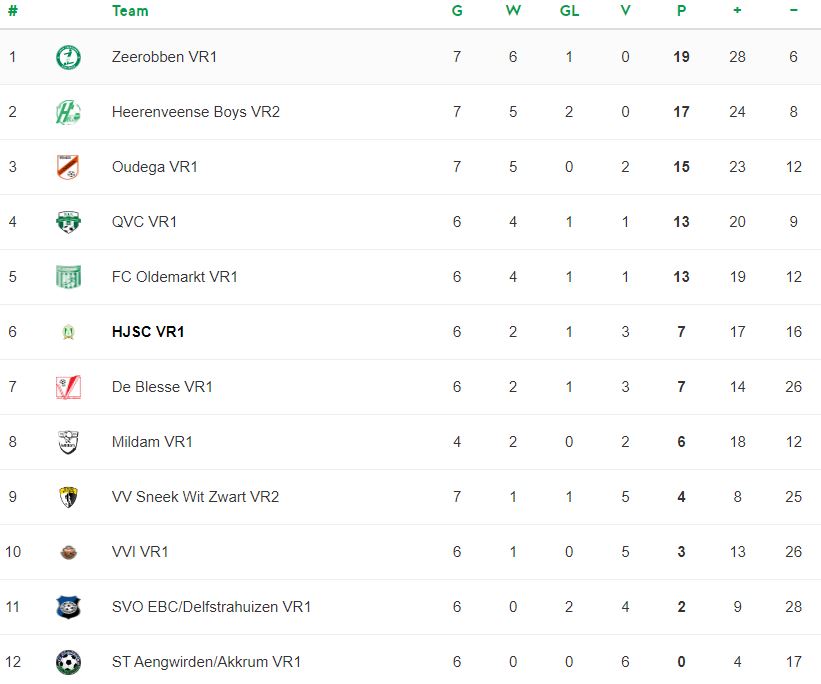This screenshot has width=821, height=684.
Task: Click the Mildam VR1 team name
Action: pos(152,442)
